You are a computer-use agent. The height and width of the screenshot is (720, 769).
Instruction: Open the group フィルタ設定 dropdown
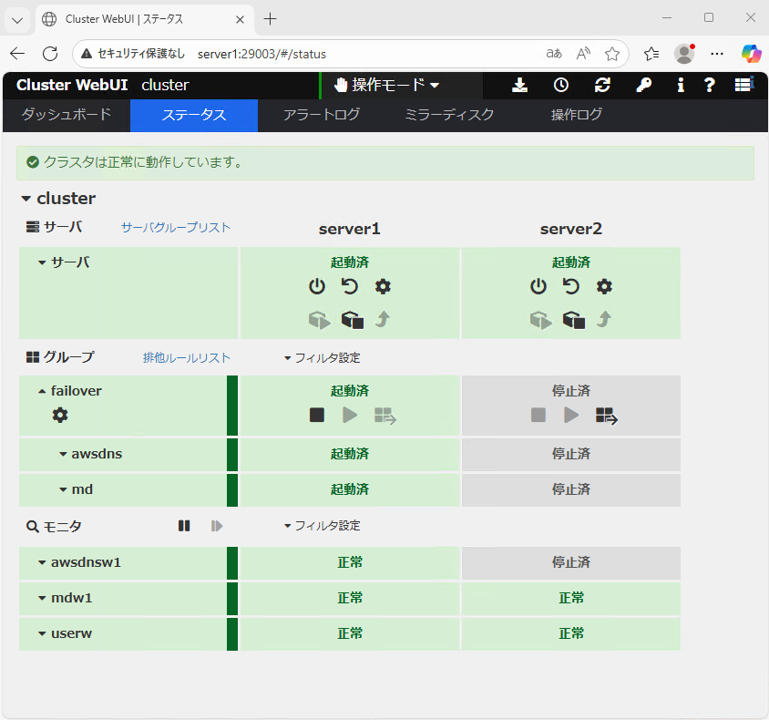(x=321, y=358)
